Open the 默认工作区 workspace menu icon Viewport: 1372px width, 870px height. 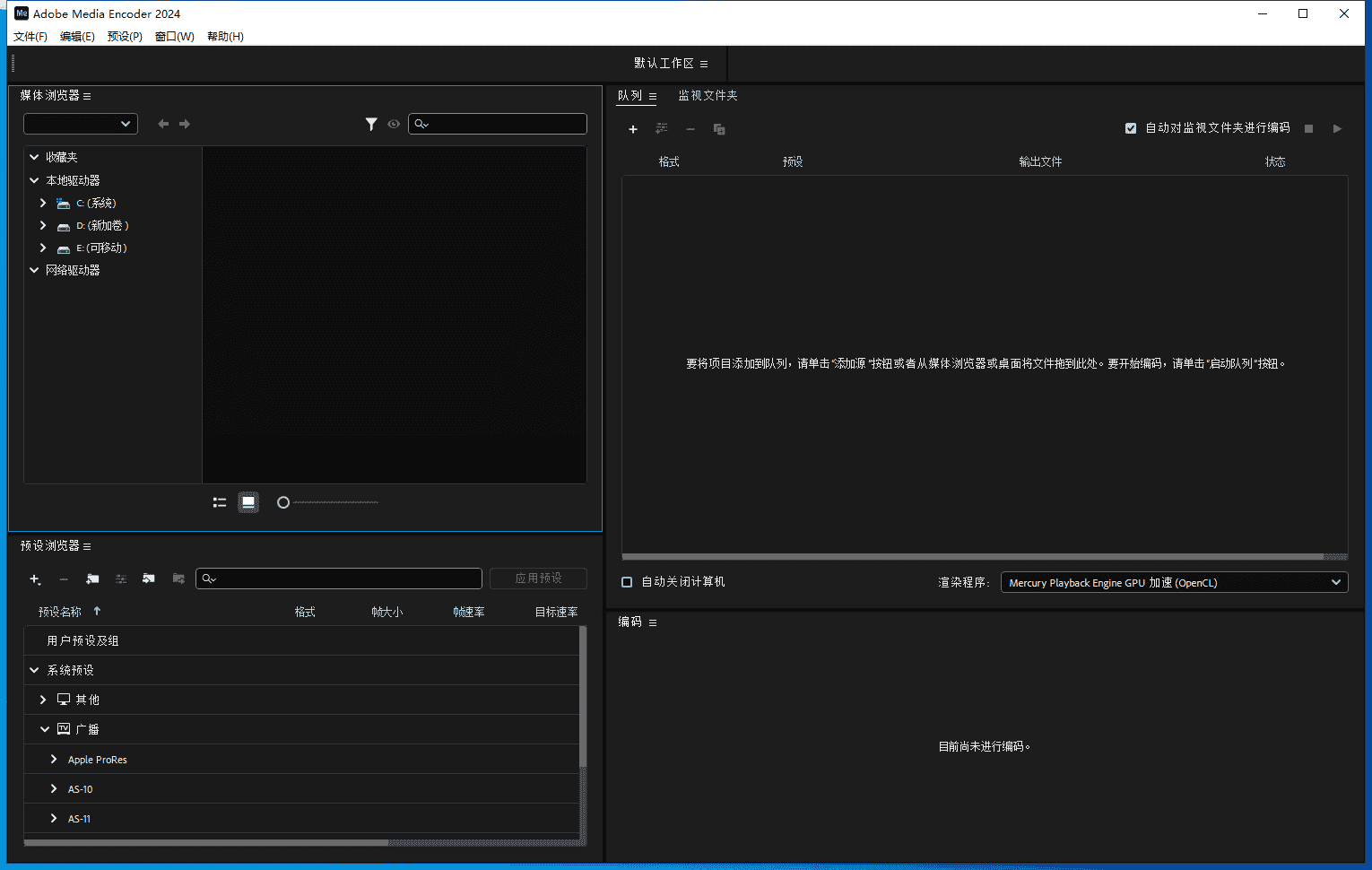point(704,64)
